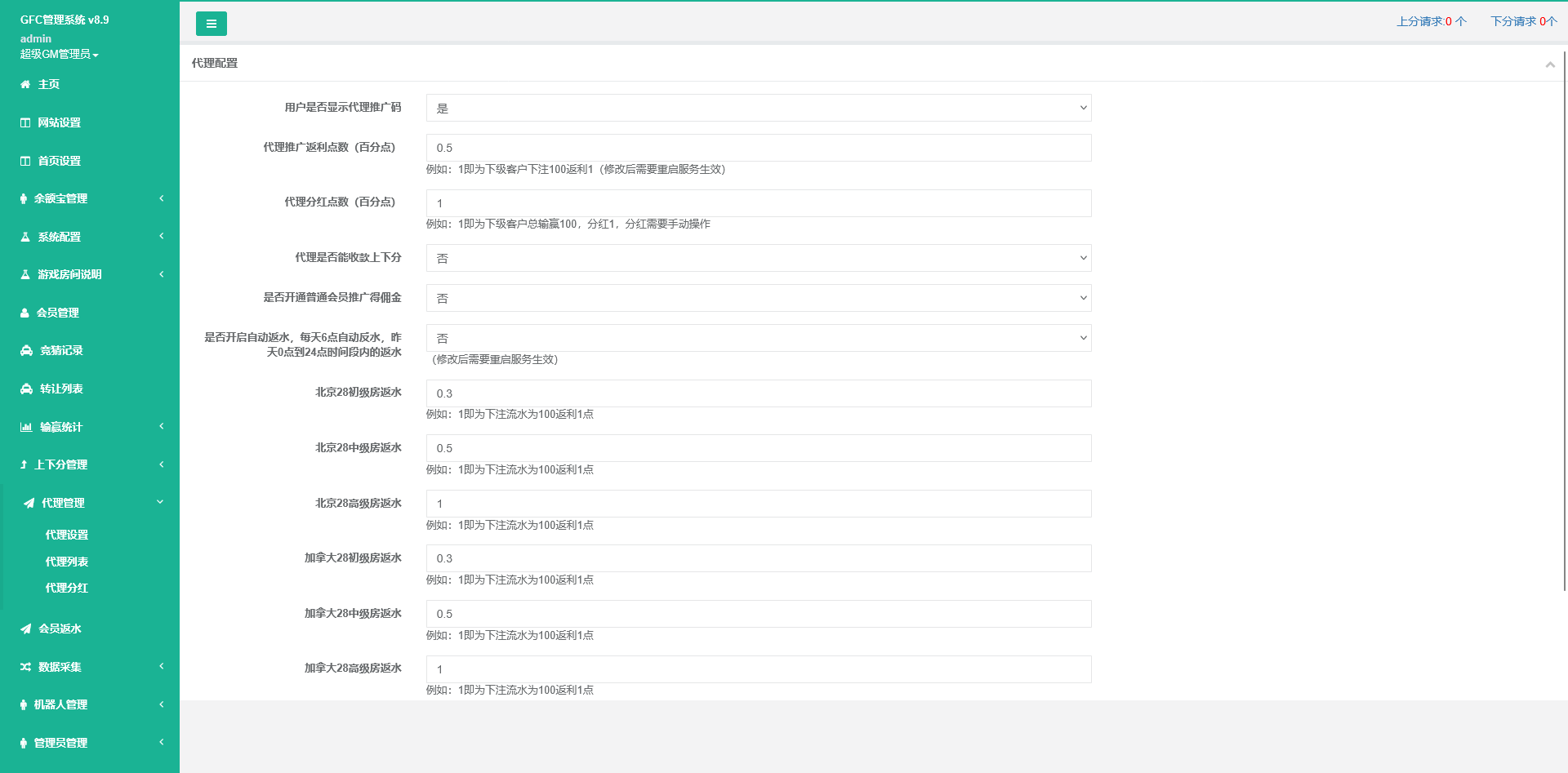Select the 机器人管理 robot icon
The image size is (1568, 773).
tap(25, 704)
